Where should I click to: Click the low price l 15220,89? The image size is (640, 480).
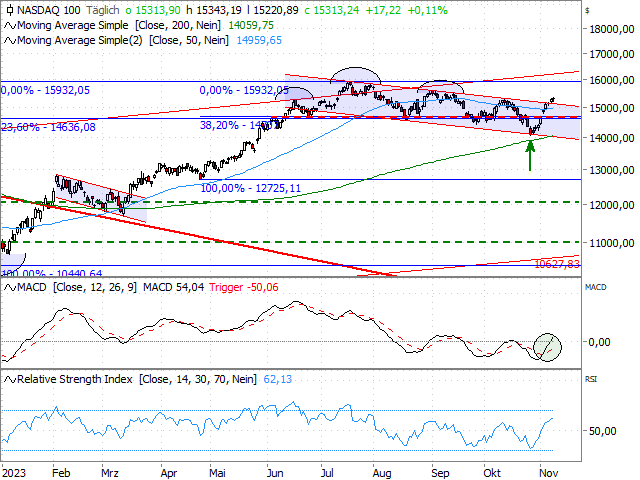[273, 10]
